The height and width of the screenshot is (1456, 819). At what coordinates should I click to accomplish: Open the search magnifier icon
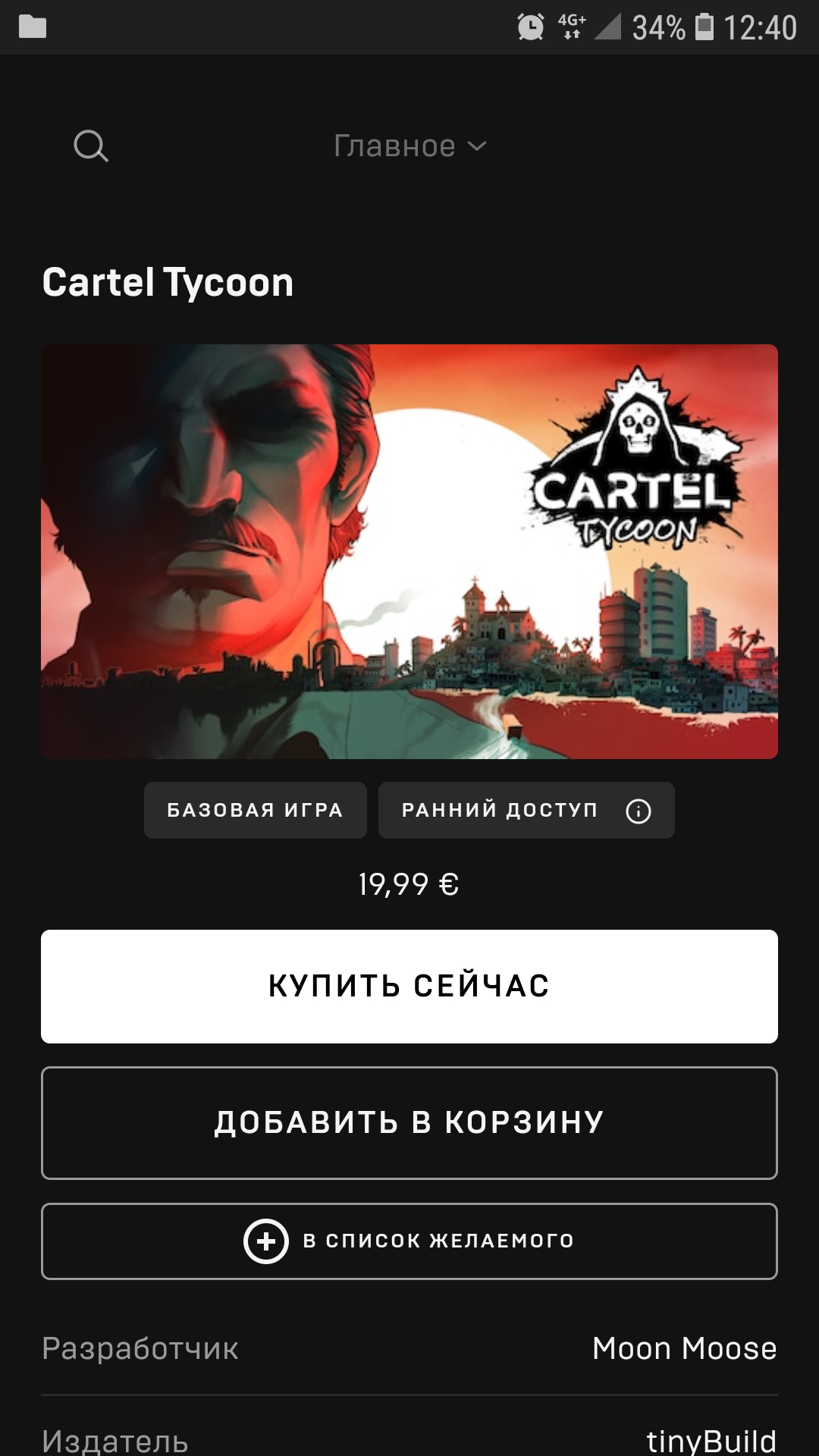91,146
